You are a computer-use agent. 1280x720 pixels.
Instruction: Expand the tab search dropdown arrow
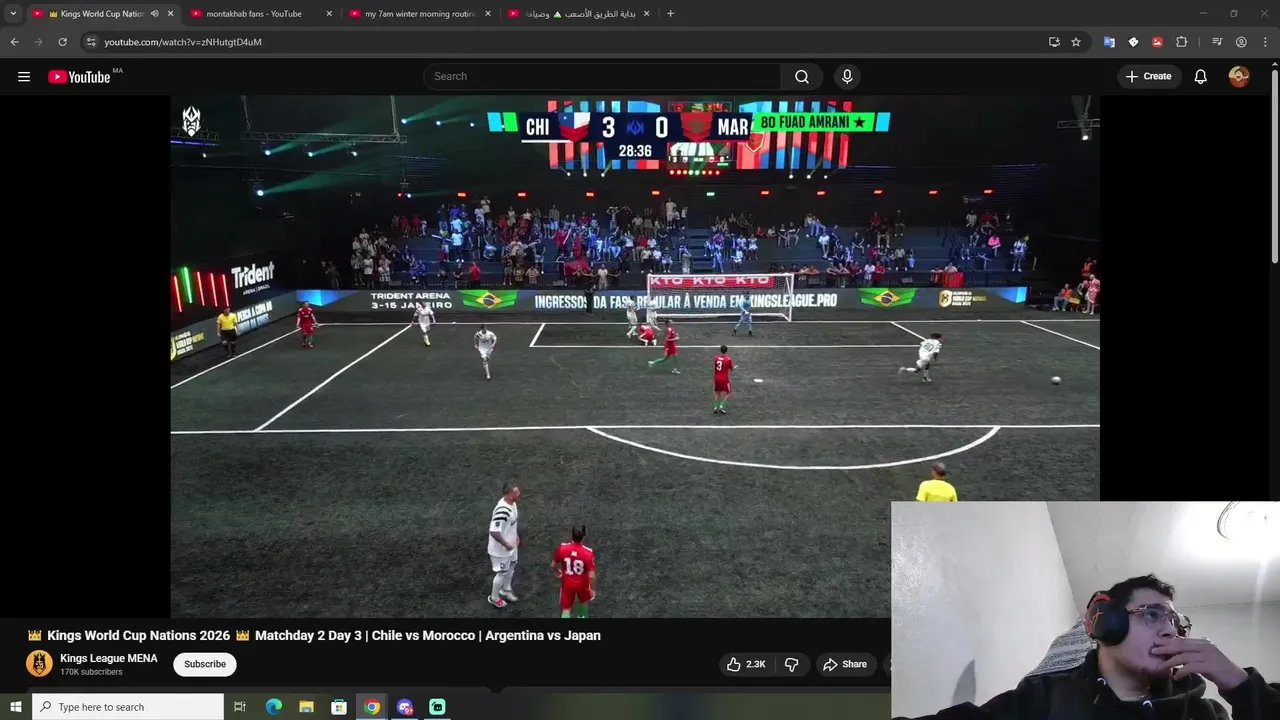click(x=13, y=14)
